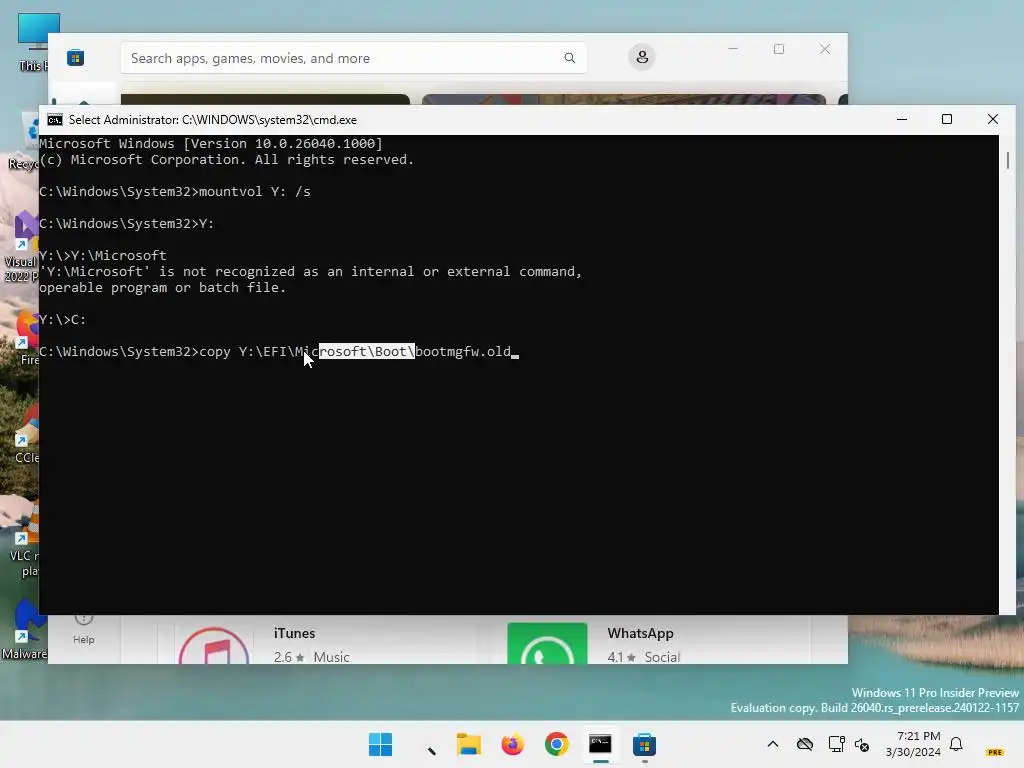Image resolution: width=1024 pixels, height=768 pixels.
Task: Select the Microsoft Store taskbar icon
Action: pyautogui.click(x=644, y=744)
